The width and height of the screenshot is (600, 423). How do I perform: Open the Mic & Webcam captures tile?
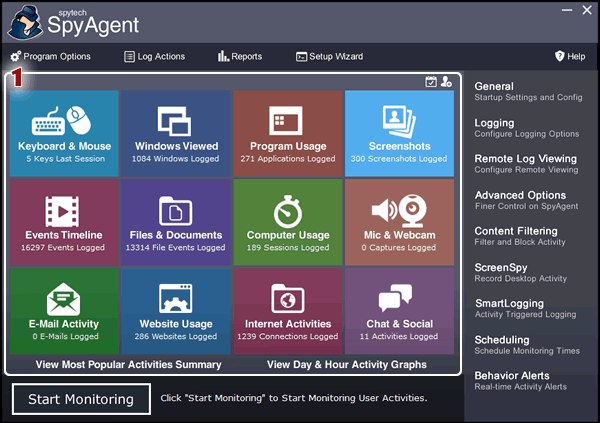399,222
